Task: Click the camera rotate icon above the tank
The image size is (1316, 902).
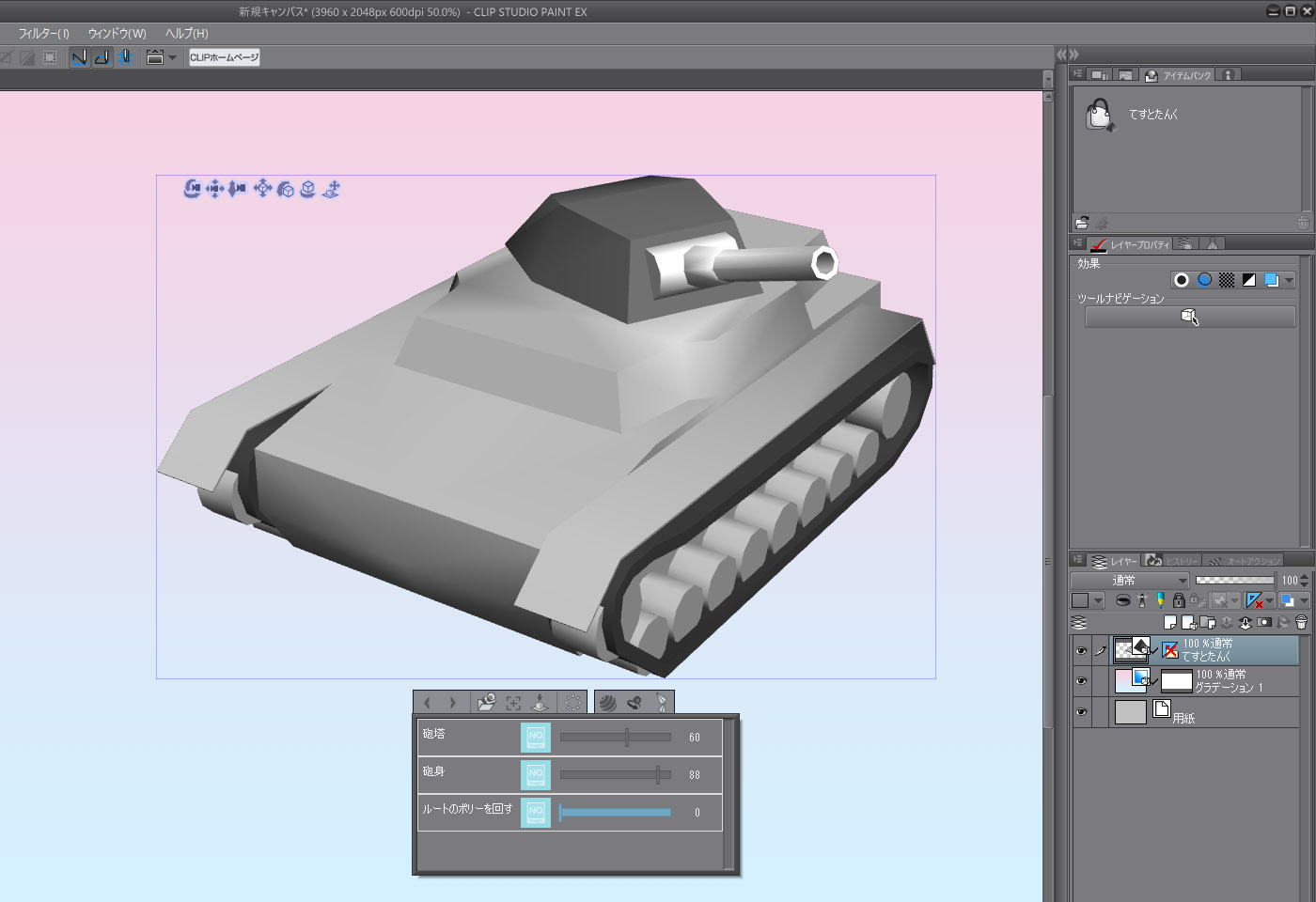Action: 192,189
